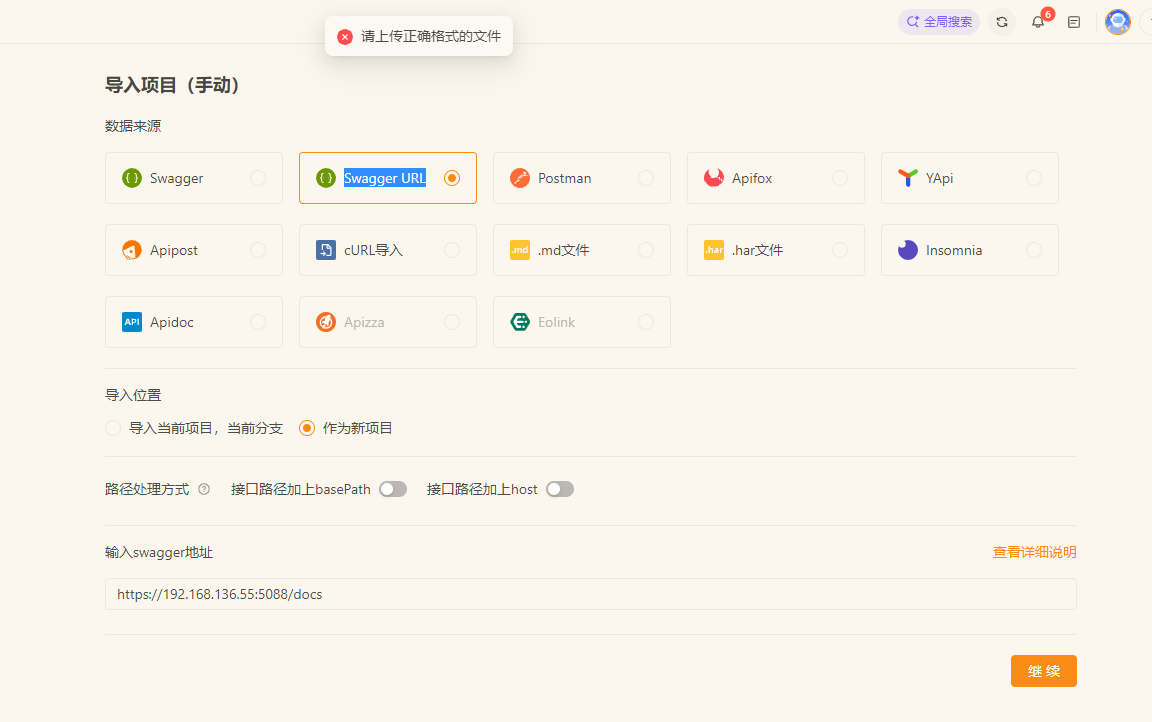
Task: Click the 继续 continue button
Action: click(x=1043, y=670)
